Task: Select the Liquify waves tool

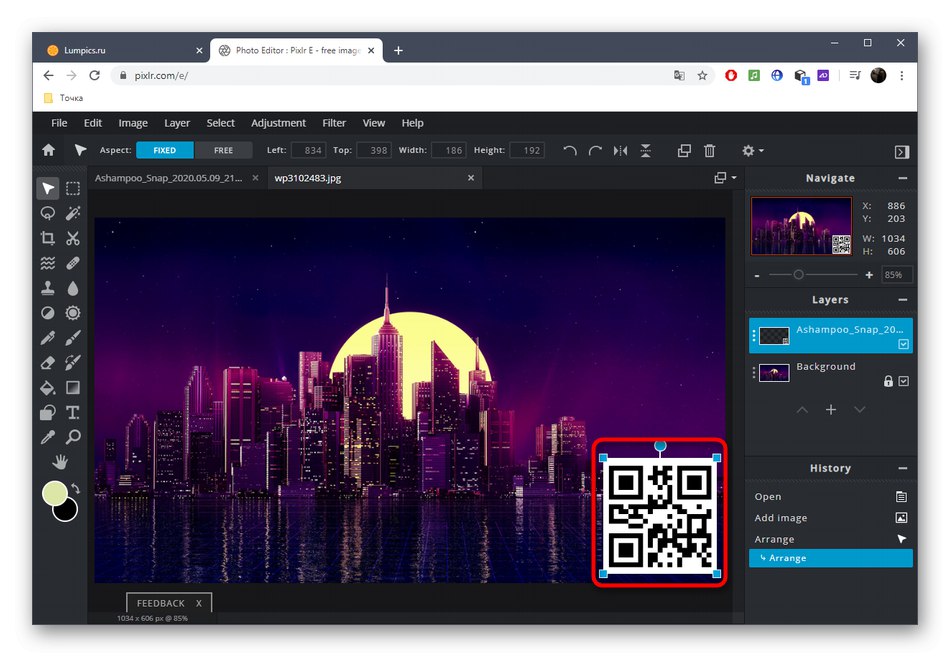Action: [x=48, y=263]
